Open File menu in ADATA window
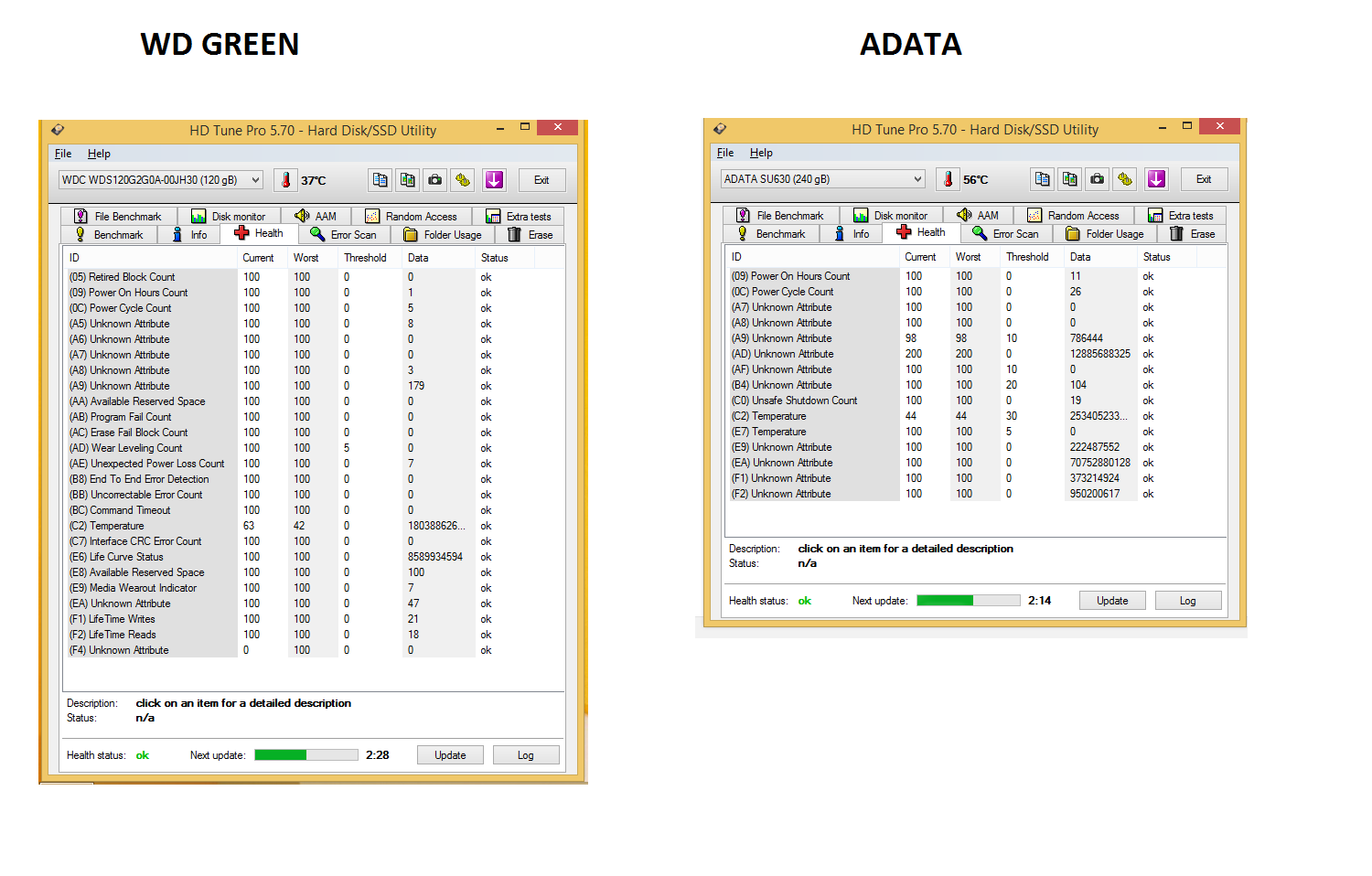Image resolution: width=1372 pixels, height=876 pixels. 725,153
